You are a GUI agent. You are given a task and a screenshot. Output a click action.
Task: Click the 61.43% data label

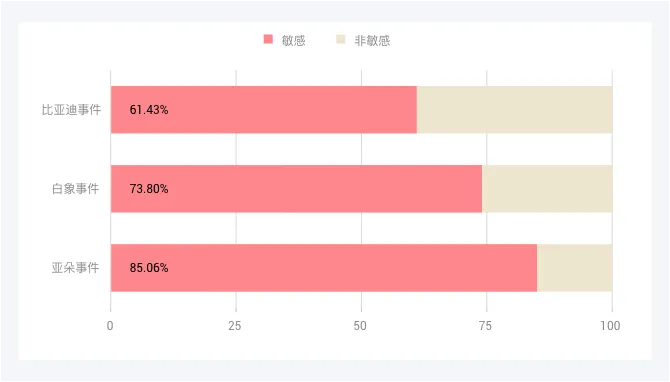pos(149,110)
